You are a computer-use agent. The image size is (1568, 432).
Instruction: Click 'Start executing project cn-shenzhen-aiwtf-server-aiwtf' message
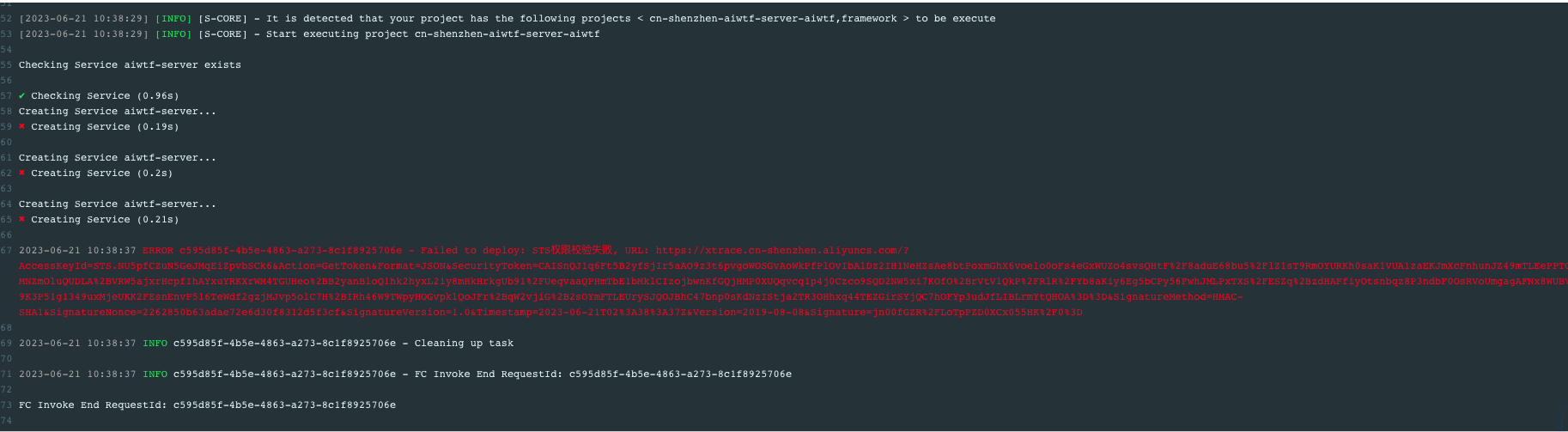point(433,34)
